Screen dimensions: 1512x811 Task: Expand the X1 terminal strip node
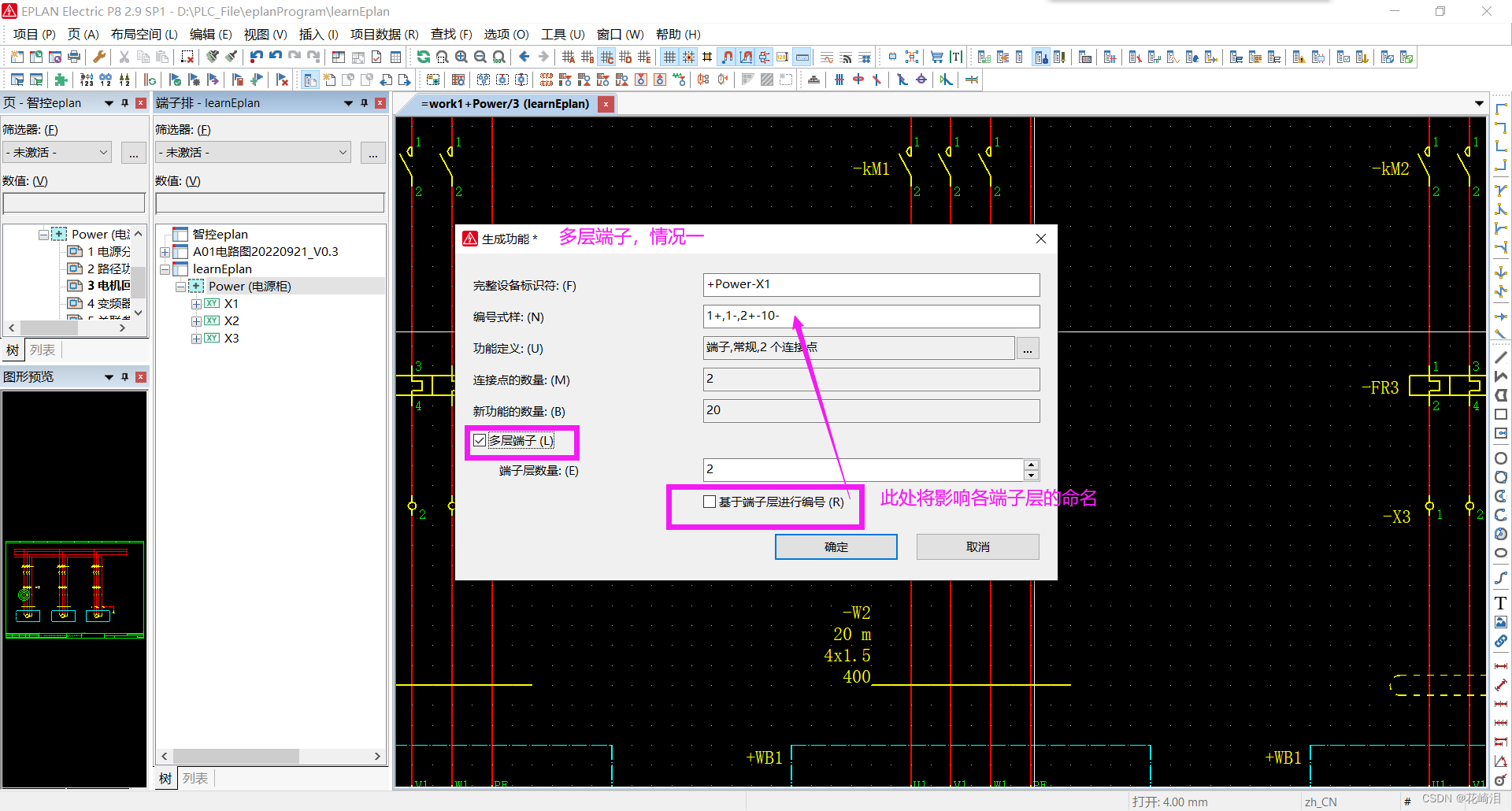point(196,304)
